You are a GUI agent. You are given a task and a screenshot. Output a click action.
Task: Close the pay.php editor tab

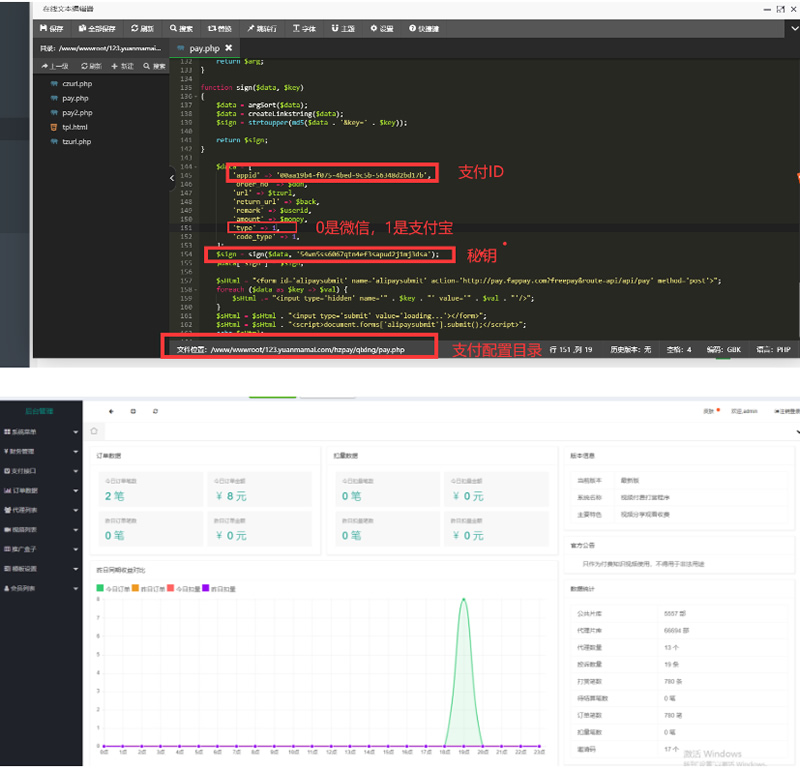point(228,48)
